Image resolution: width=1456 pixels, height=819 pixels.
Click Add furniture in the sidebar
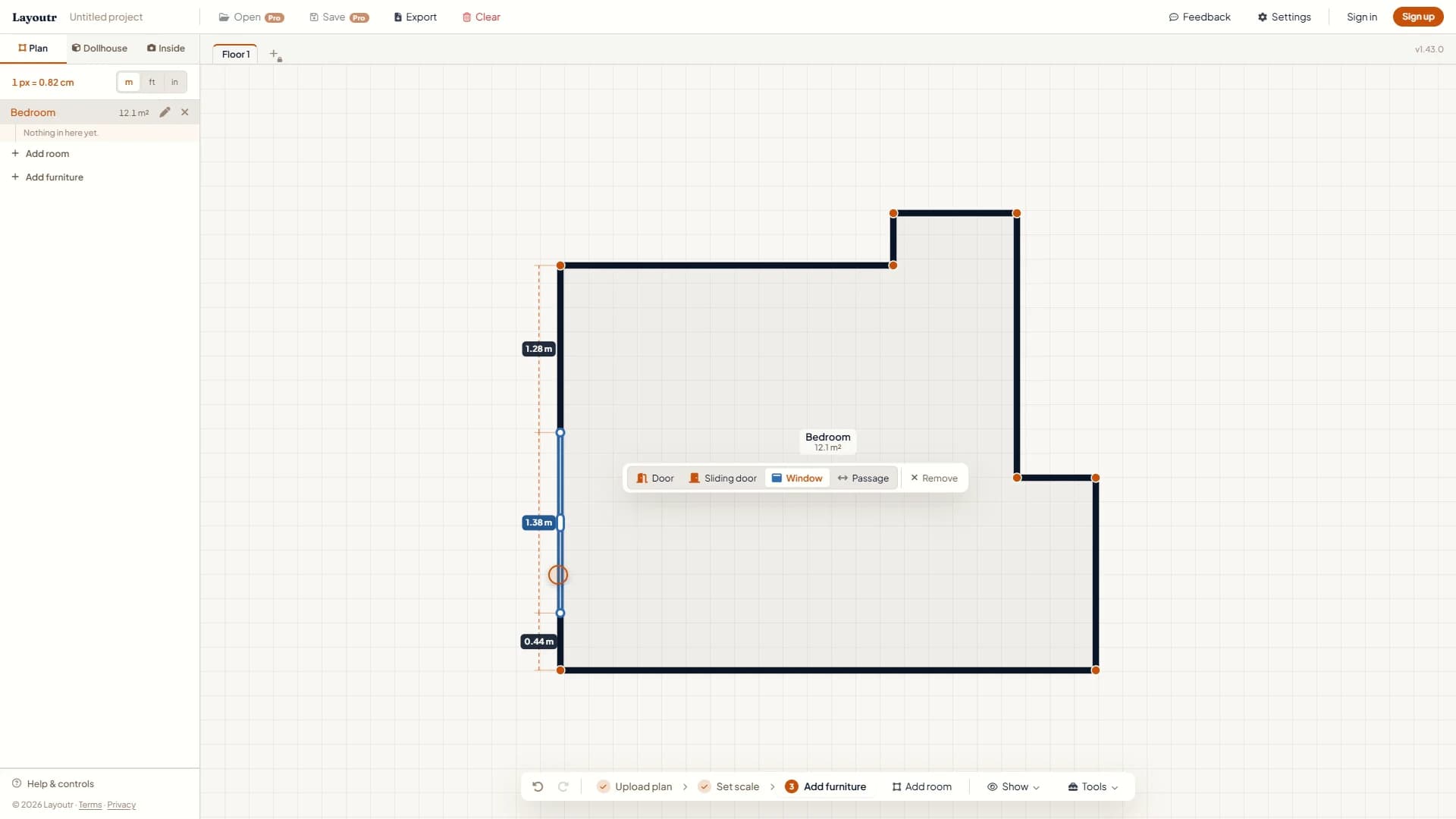47,177
